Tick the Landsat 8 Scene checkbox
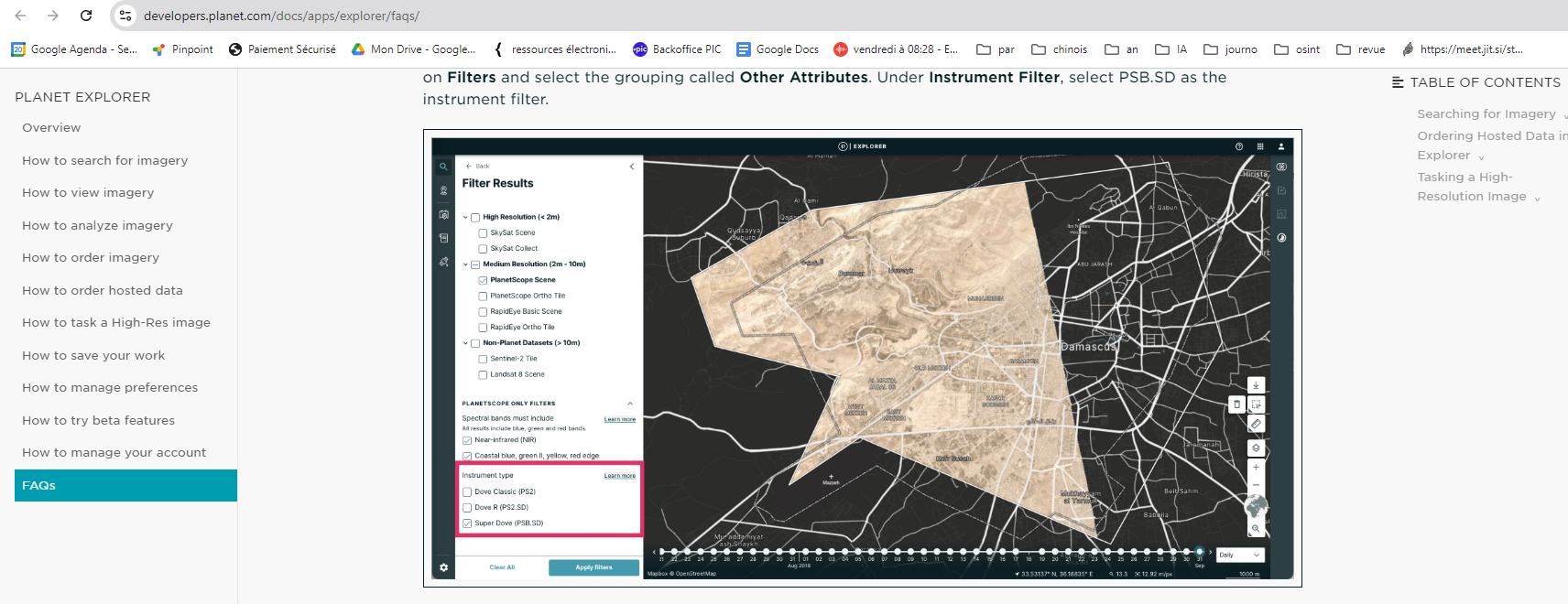This screenshot has width=1568, height=604. click(x=483, y=374)
